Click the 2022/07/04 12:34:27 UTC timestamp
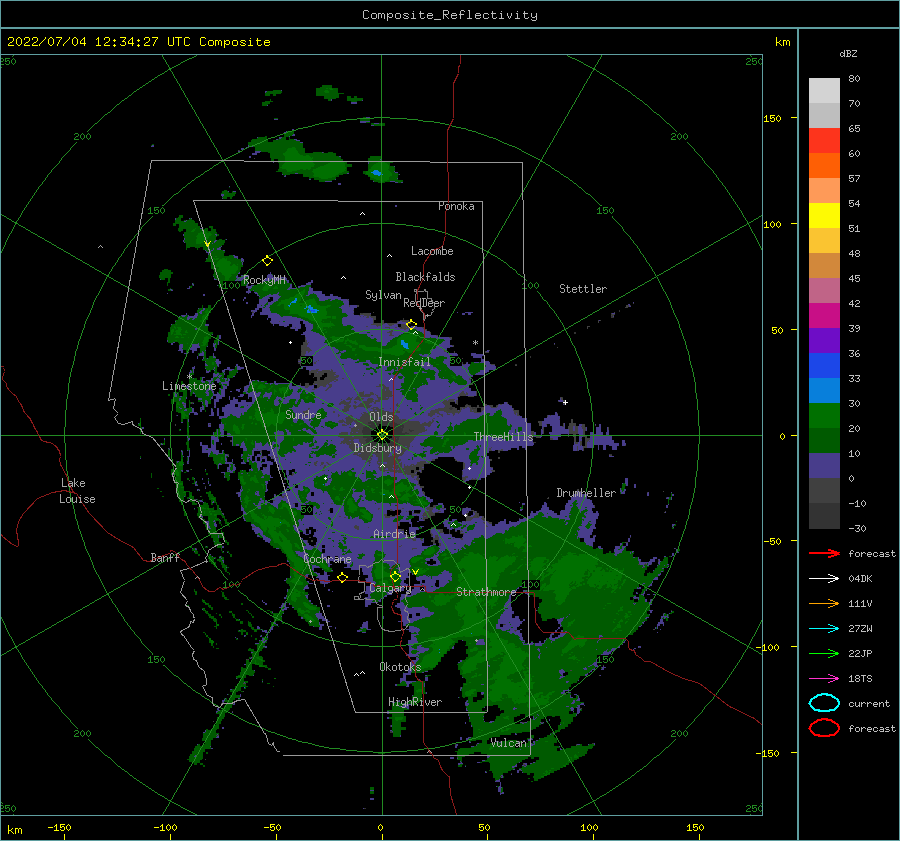Screen dimensions: 900x841 [139, 42]
